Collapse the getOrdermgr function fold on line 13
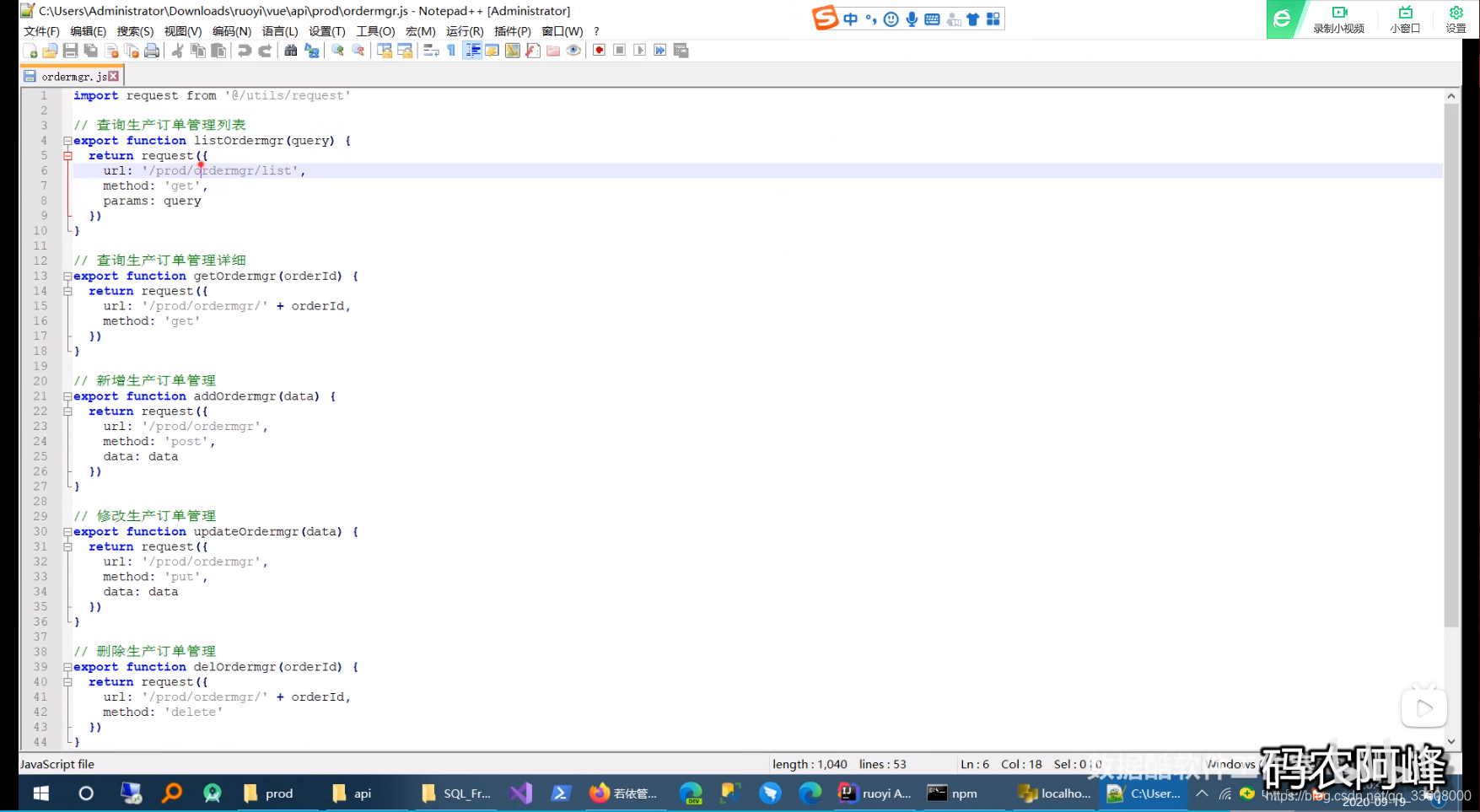This screenshot has height=812, width=1480. coord(67,277)
